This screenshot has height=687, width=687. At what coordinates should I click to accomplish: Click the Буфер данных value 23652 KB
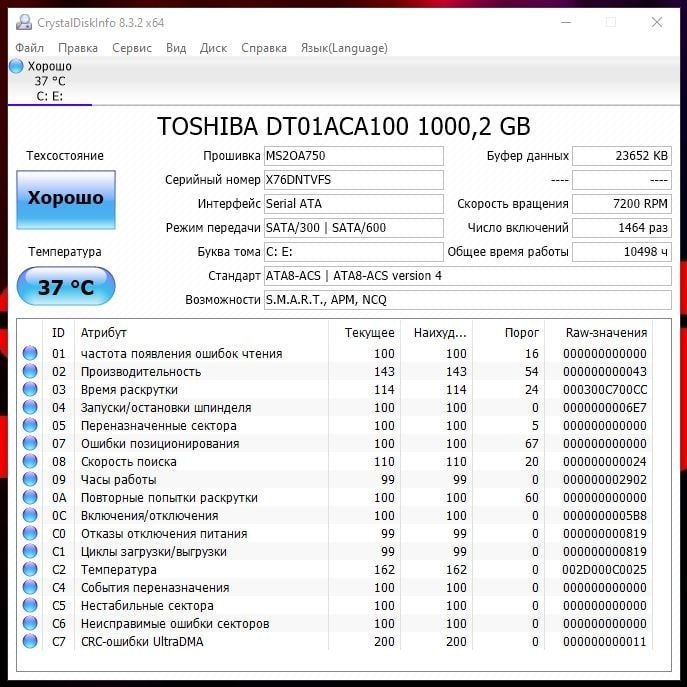point(622,156)
